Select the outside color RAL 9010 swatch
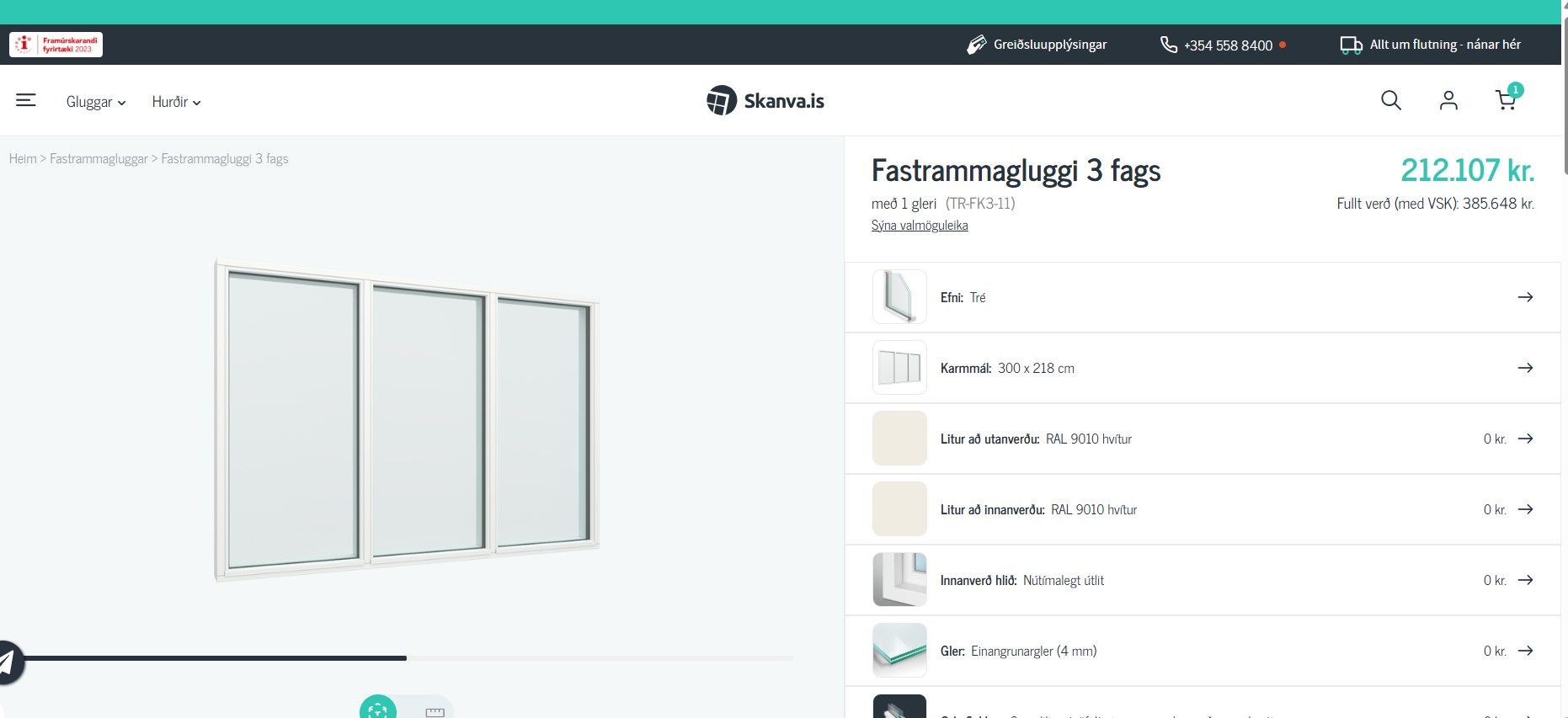 coord(899,439)
